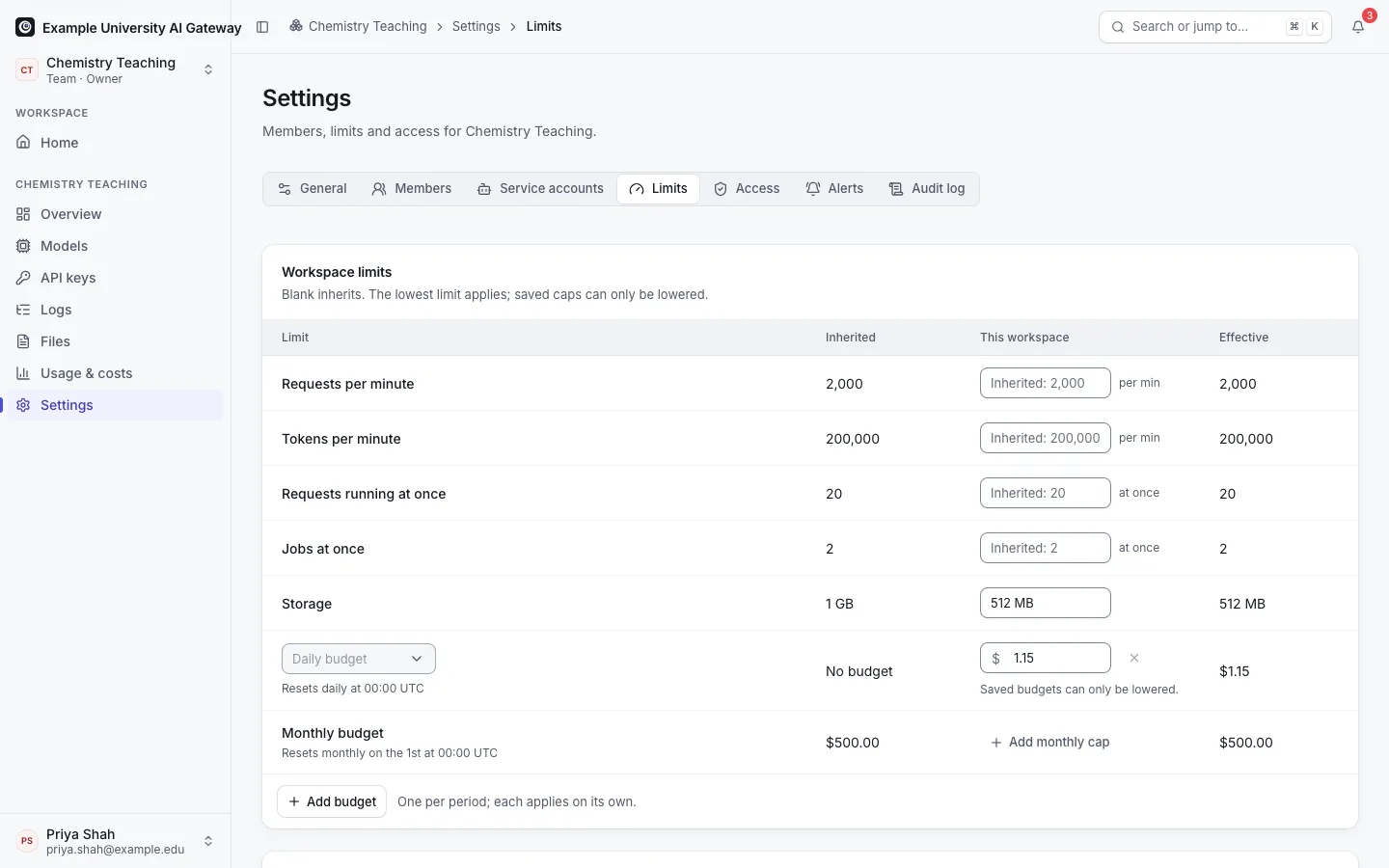This screenshot has width=1389, height=868.
Task: Open the Service accounts tab
Action: pos(540,189)
